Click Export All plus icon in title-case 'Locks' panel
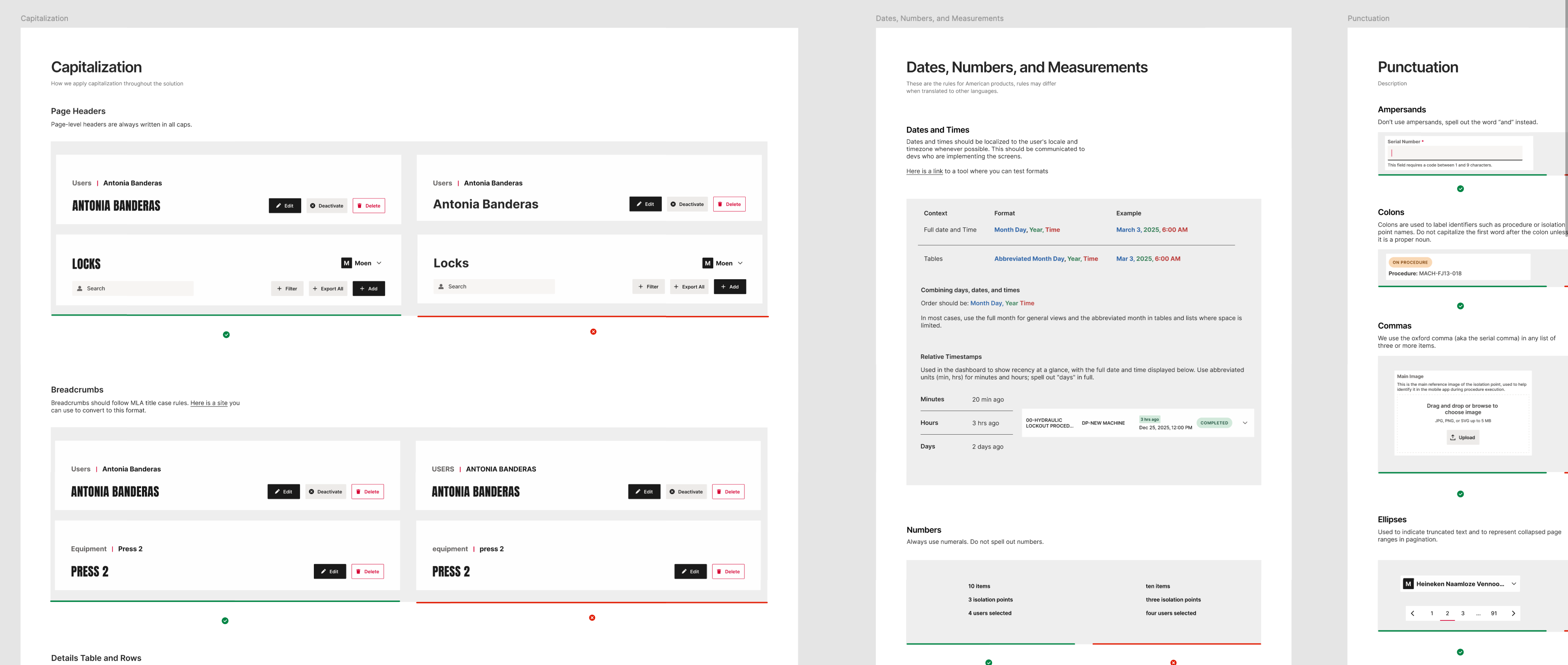The height and width of the screenshot is (665, 1568). tap(676, 286)
